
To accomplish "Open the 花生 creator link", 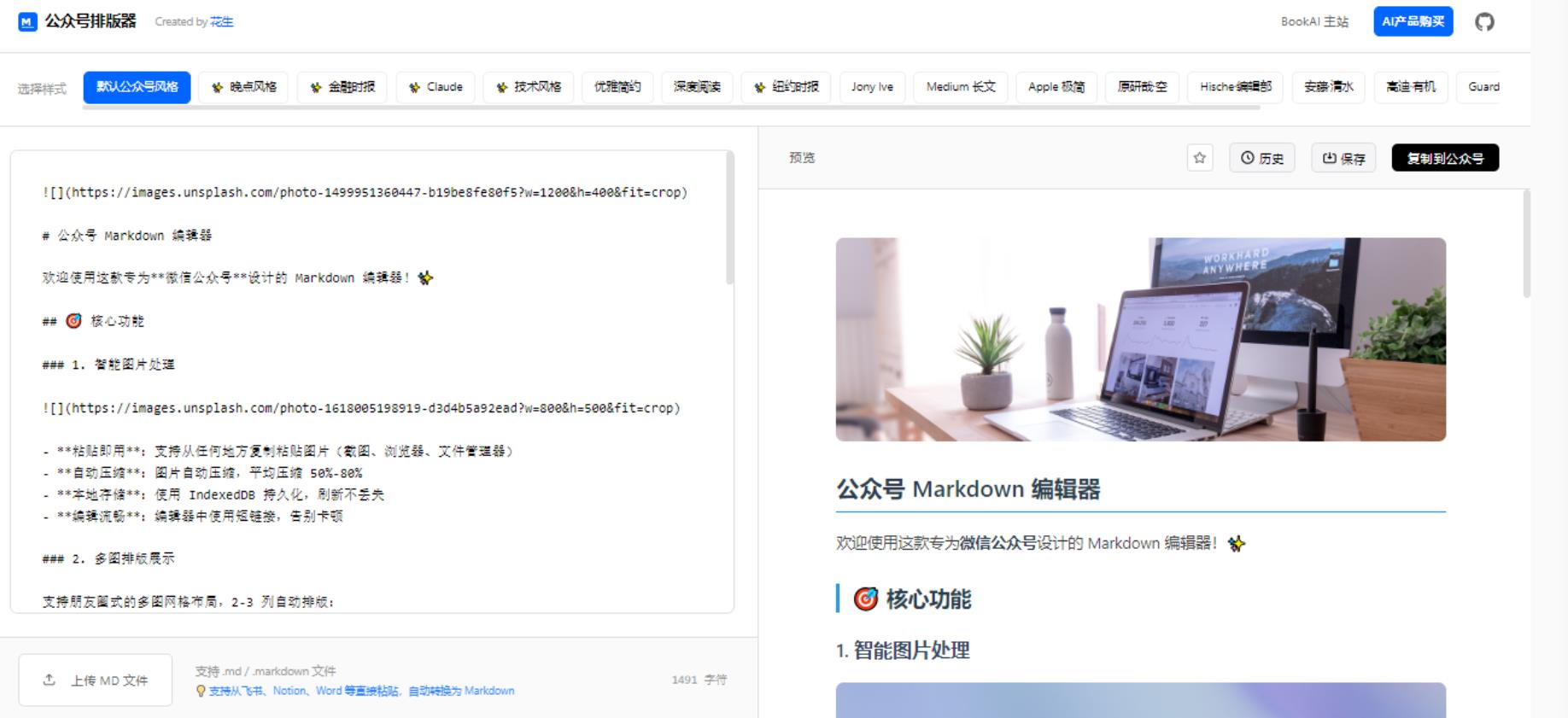I will (222, 22).
